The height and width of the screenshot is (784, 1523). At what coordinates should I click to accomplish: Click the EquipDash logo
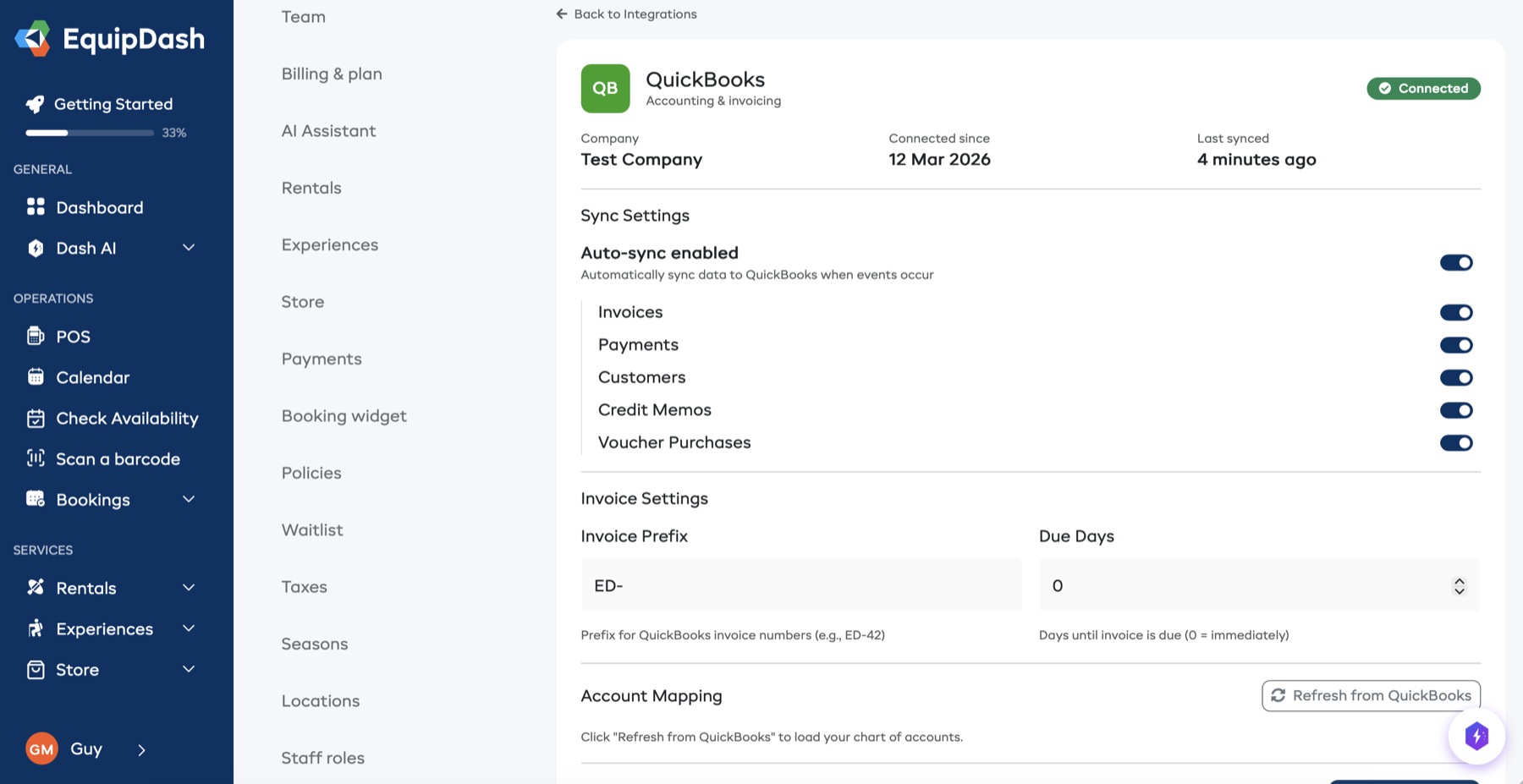(x=108, y=37)
